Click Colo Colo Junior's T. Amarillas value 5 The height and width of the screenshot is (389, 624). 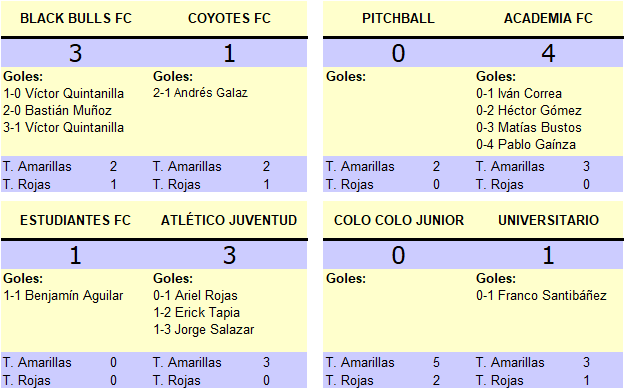436,362
